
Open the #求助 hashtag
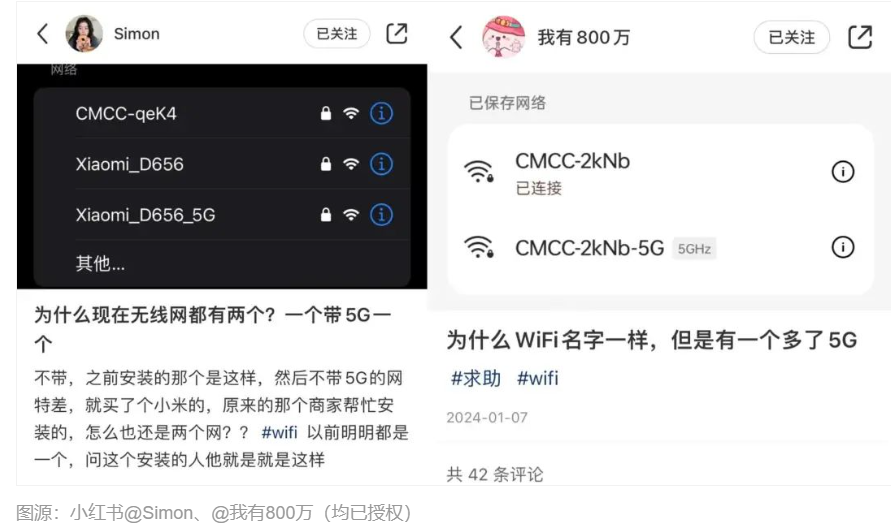[x=476, y=378]
